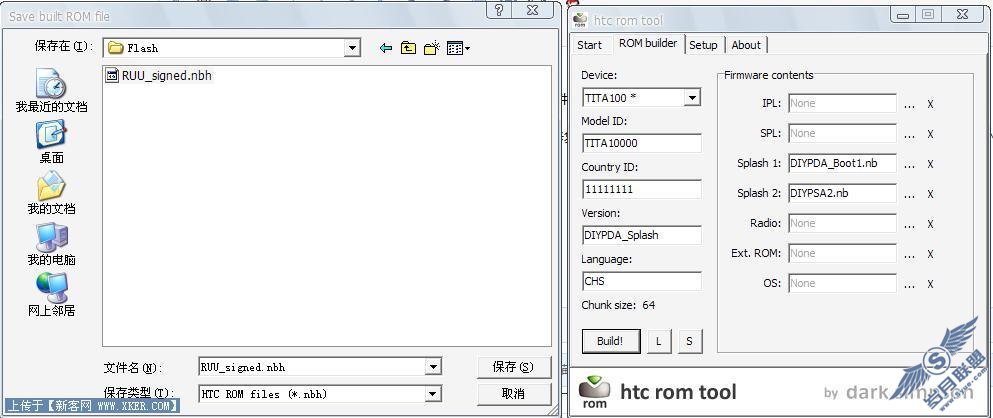Open Recent Documents shortcut (我最近的文档)
Image resolution: width=993 pixels, height=418 pixels.
(52, 92)
